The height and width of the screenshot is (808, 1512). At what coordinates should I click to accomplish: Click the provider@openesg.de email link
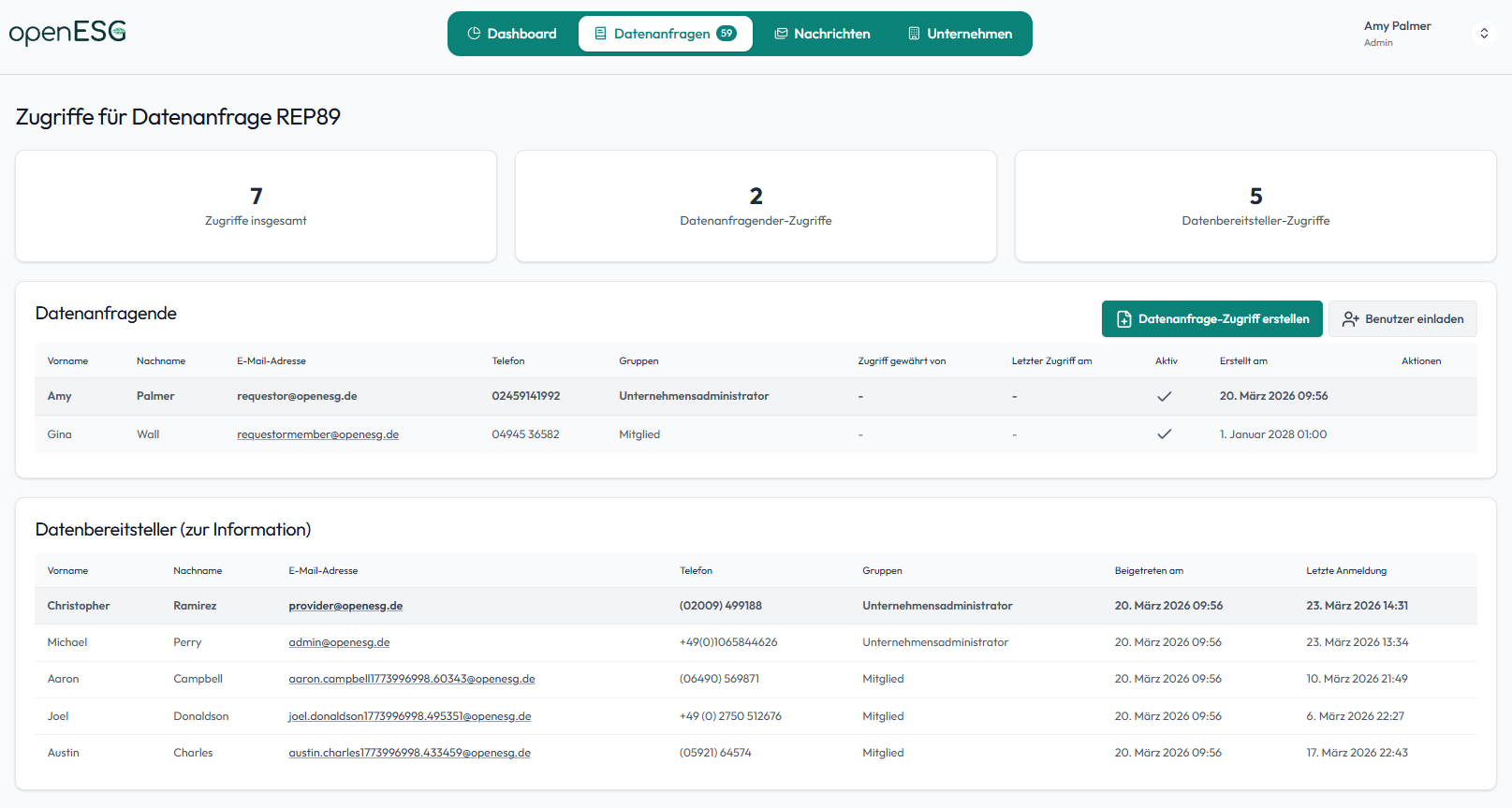pyautogui.click(x=345, y=606)
